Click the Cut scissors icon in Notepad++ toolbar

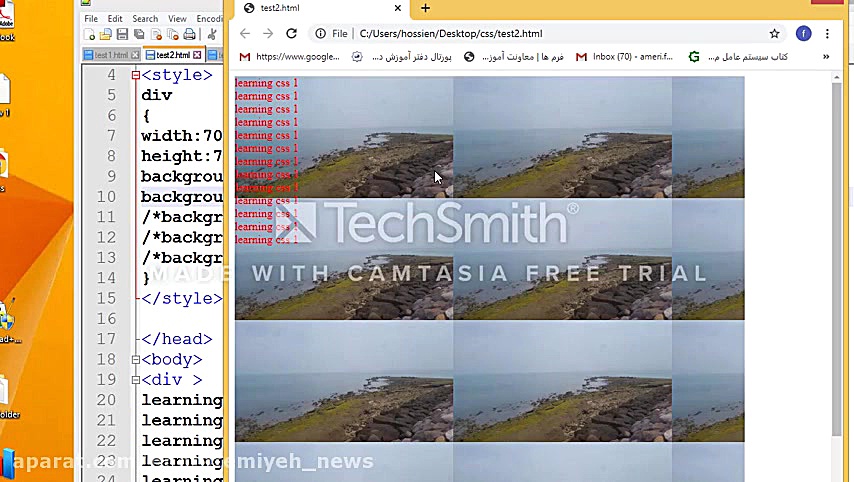212,35
